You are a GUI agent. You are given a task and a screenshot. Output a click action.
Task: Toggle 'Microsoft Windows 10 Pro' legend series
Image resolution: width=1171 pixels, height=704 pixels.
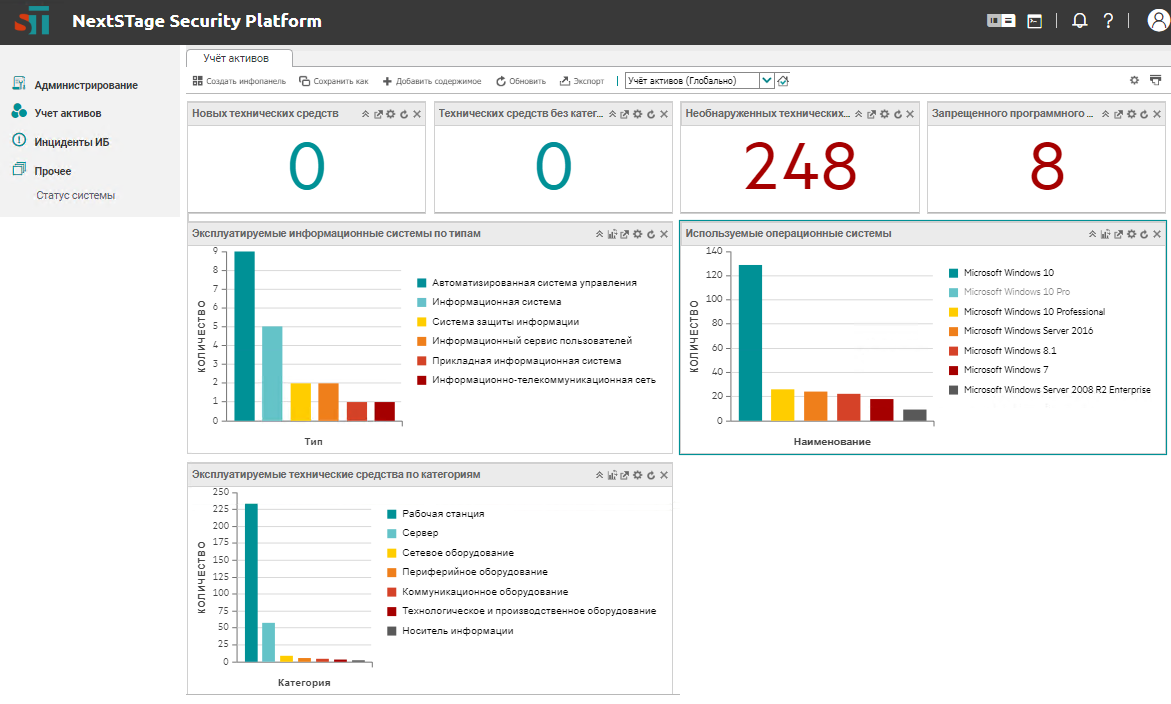pyautogui.click(x=1016, y=292)
